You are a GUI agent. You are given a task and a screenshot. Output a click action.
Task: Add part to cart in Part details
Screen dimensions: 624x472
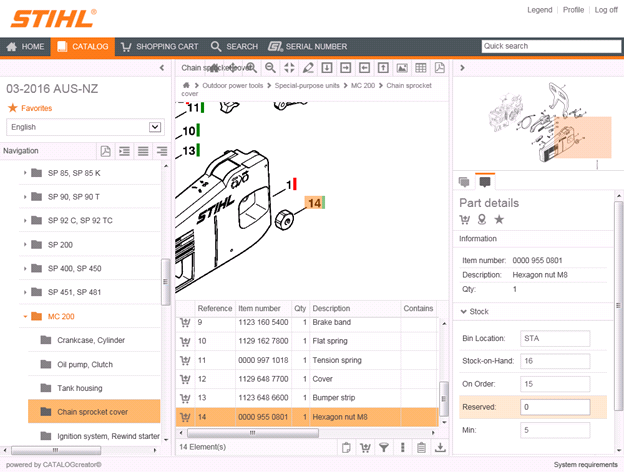pyautogui.click(x=464, y=220)
